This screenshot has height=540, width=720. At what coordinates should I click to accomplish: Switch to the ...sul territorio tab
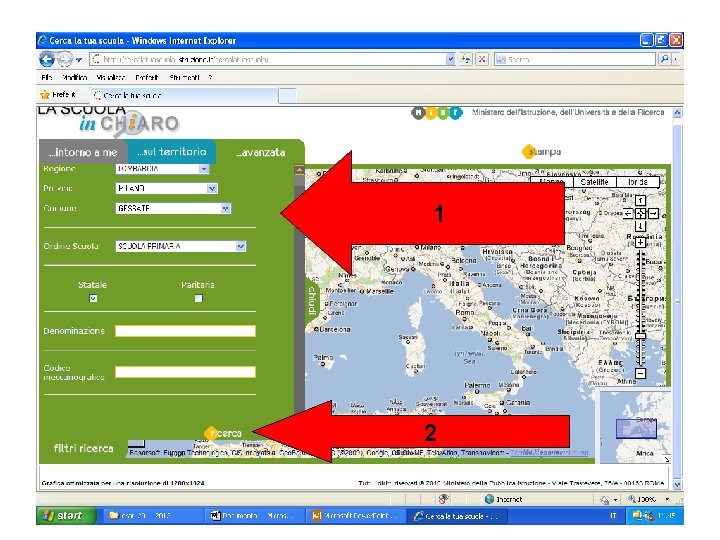pos(172,152)
